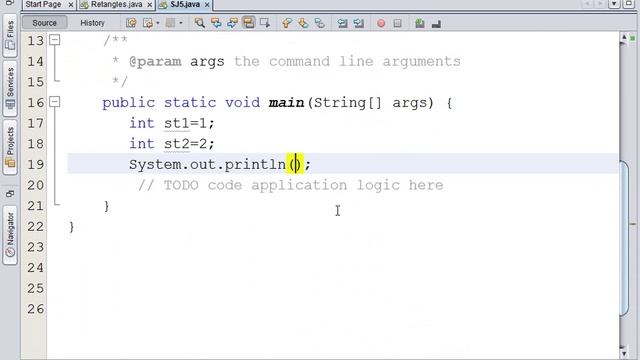Maximize the editor window icon
The image size is (640, 360).
pyautogui.click(x=630, y=4)
